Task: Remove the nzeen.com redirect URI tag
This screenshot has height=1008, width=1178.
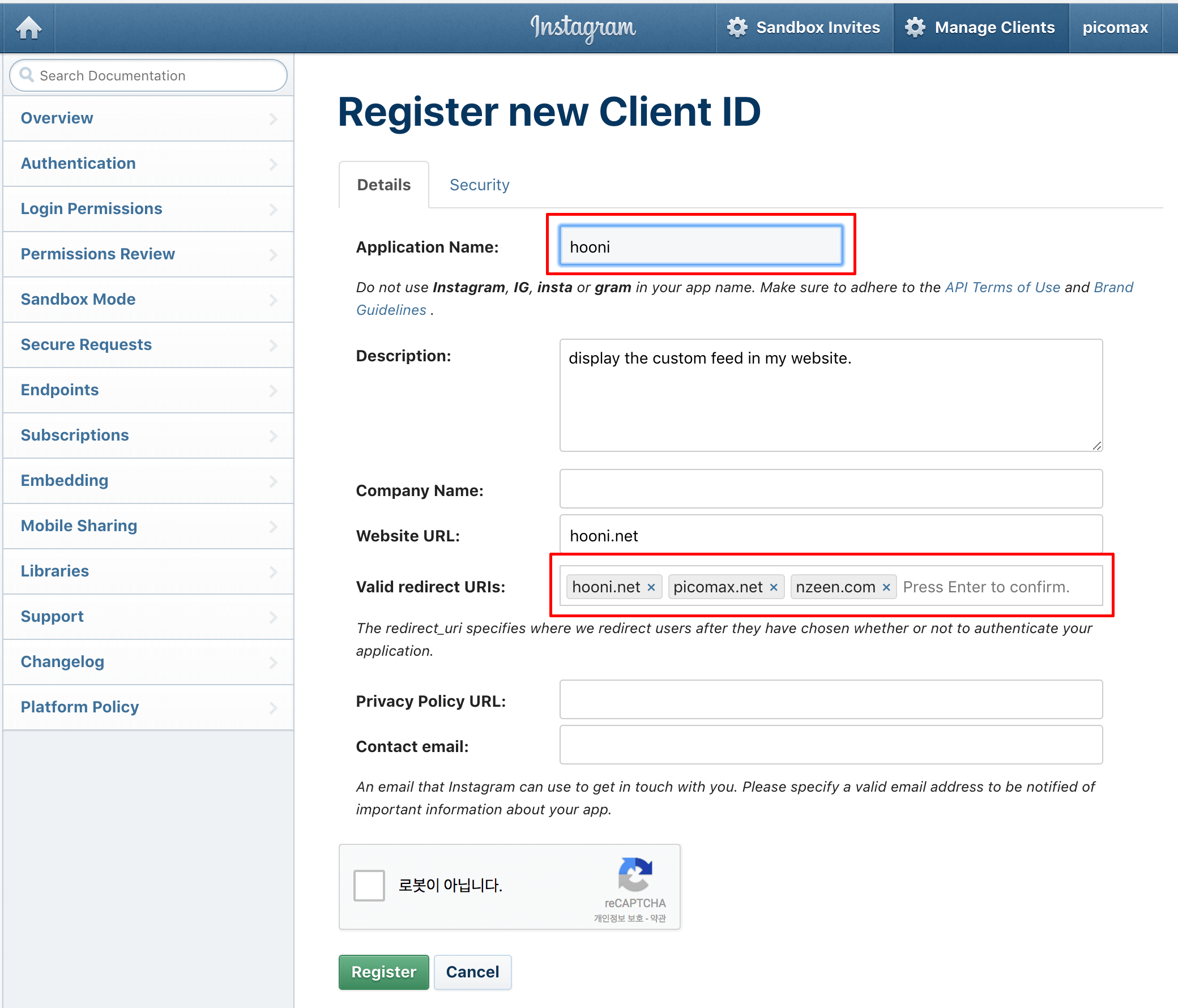Action: coord(886,587)
